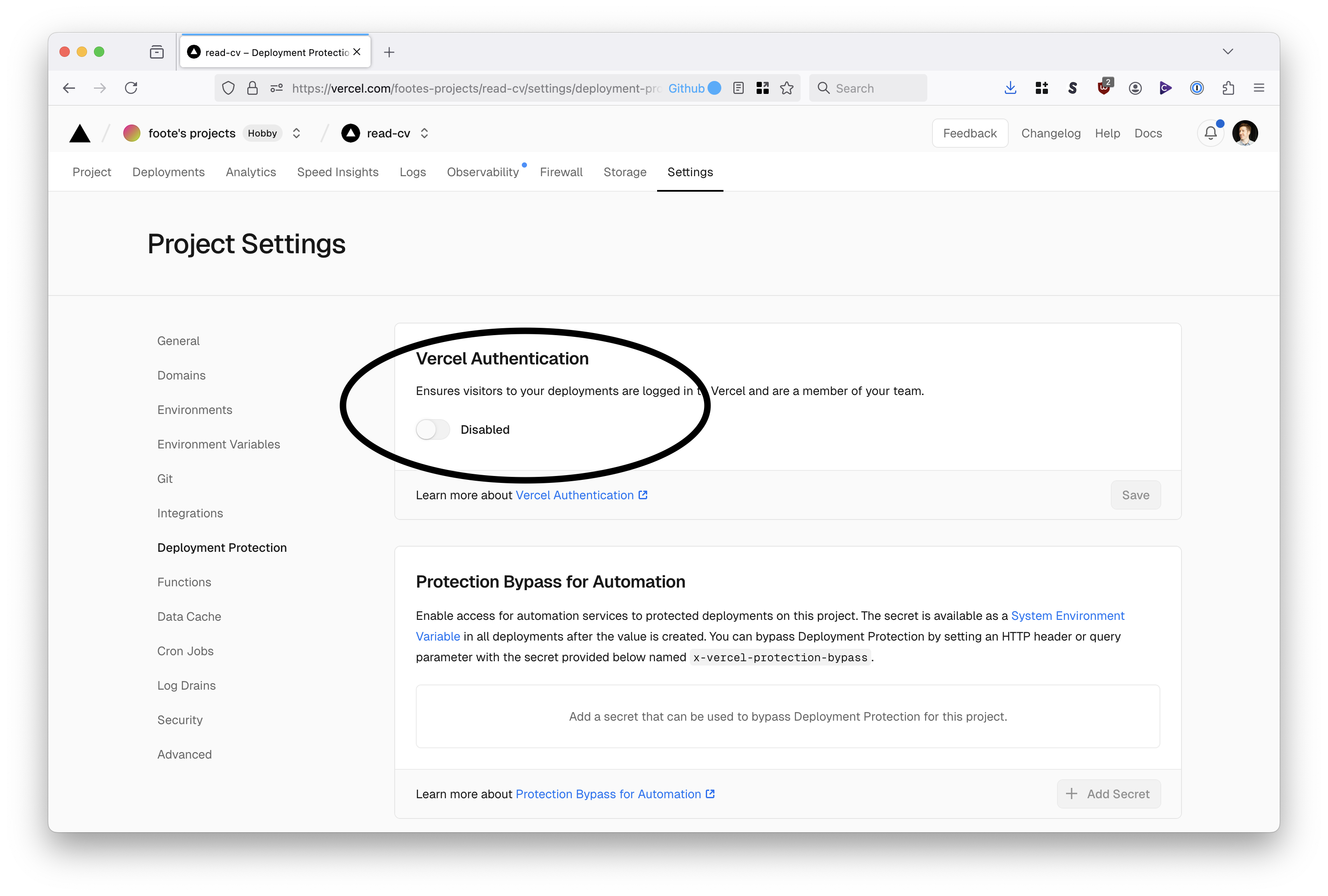Open the Storage tab
The image size is (1328, 896).
pyautogui.click(x=625, y=172)
